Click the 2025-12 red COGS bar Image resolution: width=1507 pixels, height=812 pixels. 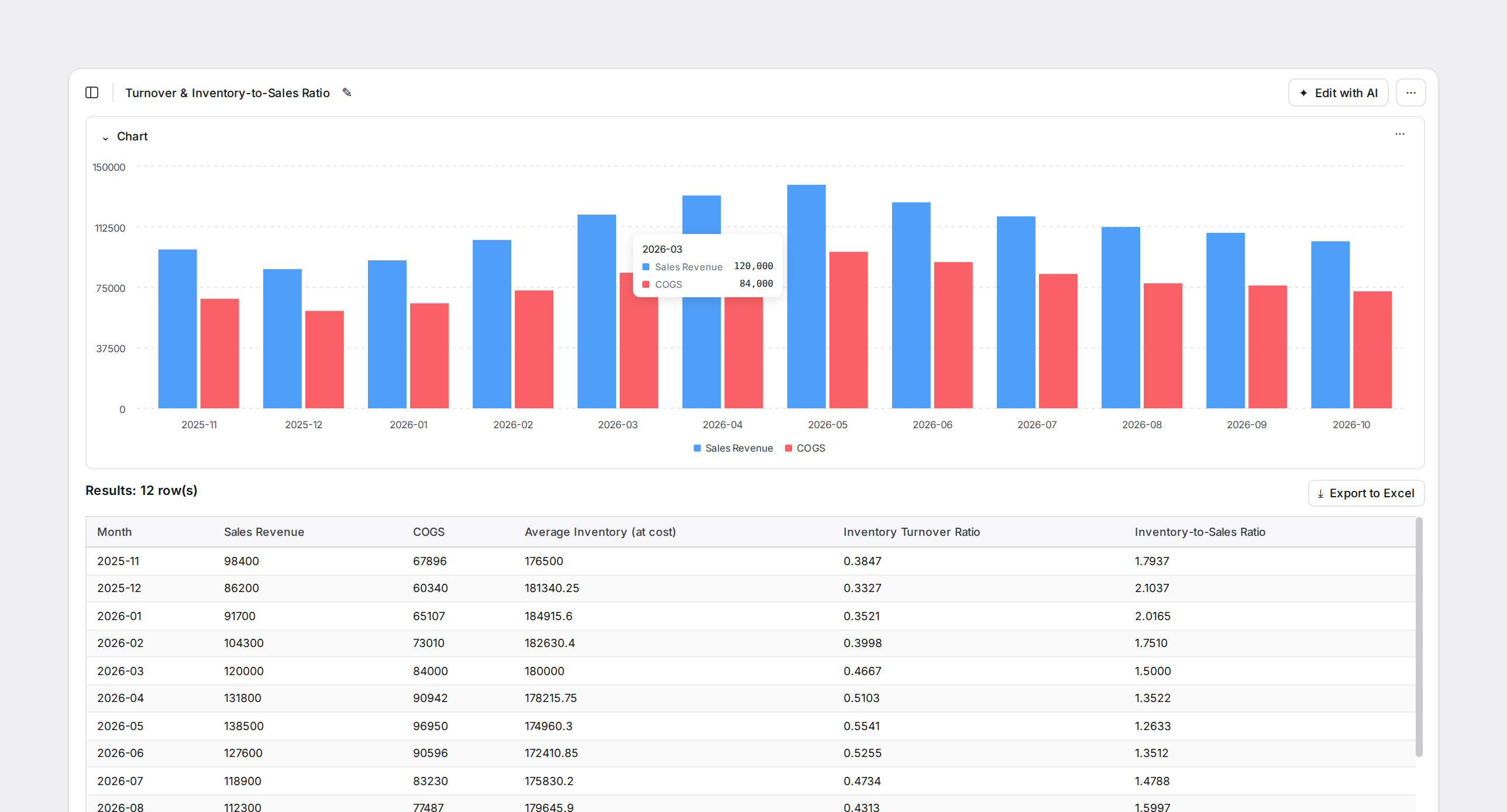pos(324,360)
